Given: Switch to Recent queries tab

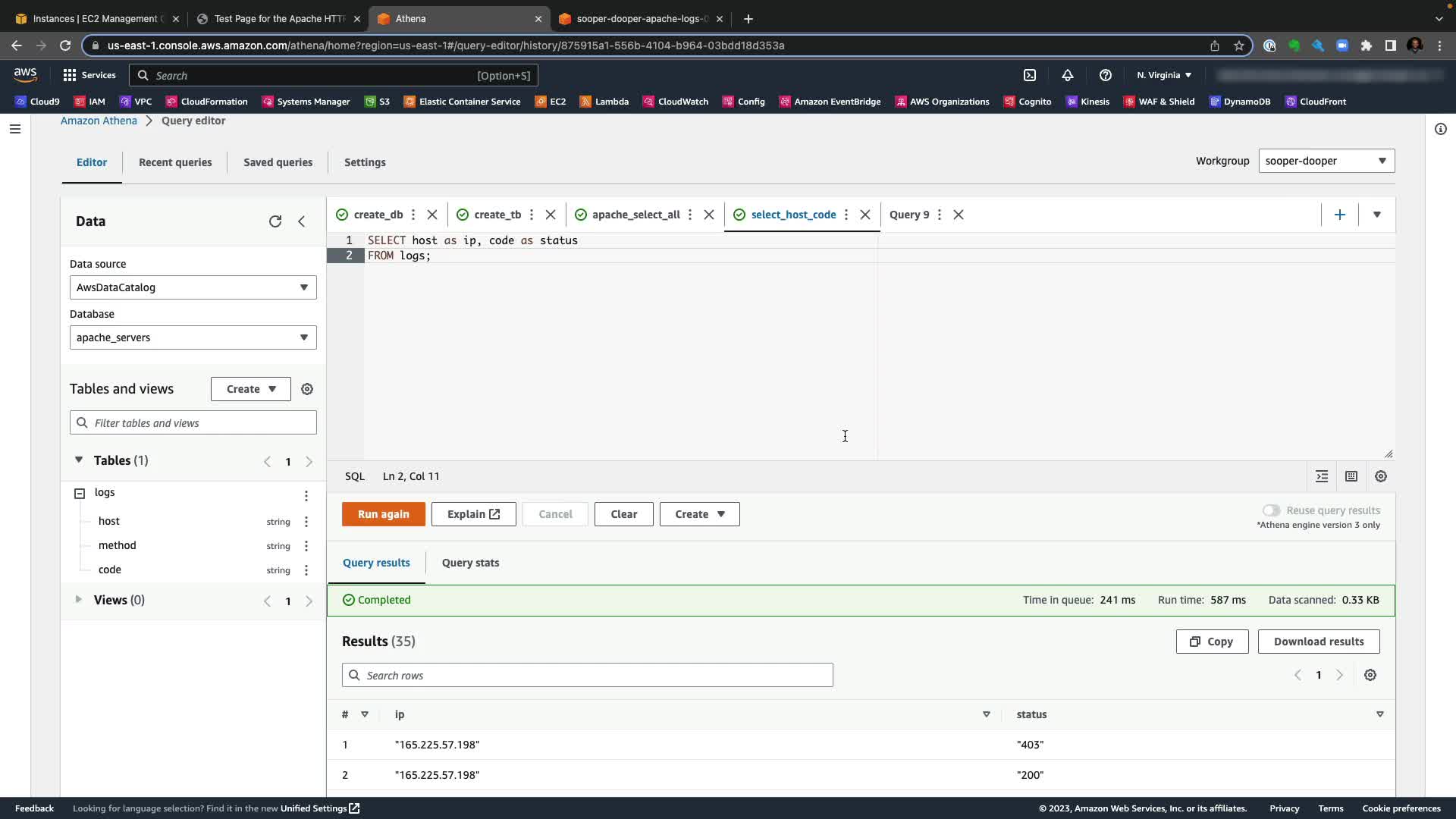Looking at the screenshot, I should tap(175, 162).
